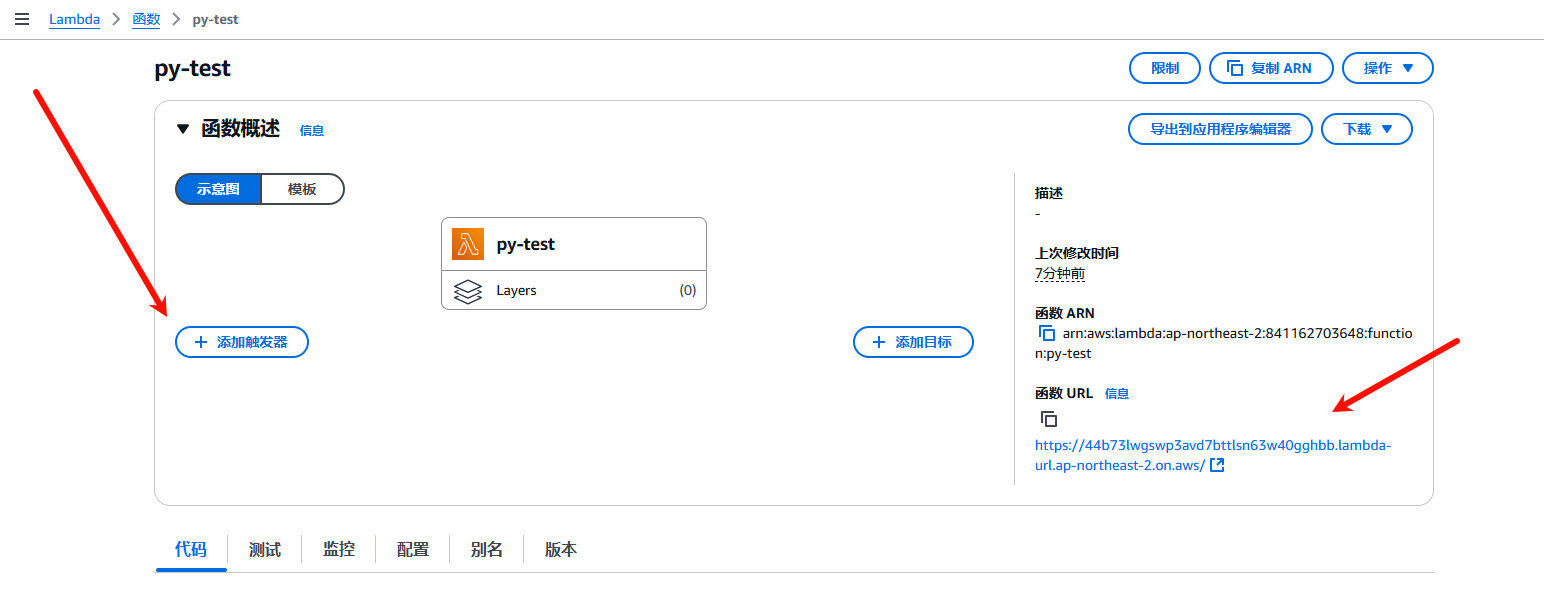
Task: Go to Lambda in the breadcrumb
Action: click(74, 19)
